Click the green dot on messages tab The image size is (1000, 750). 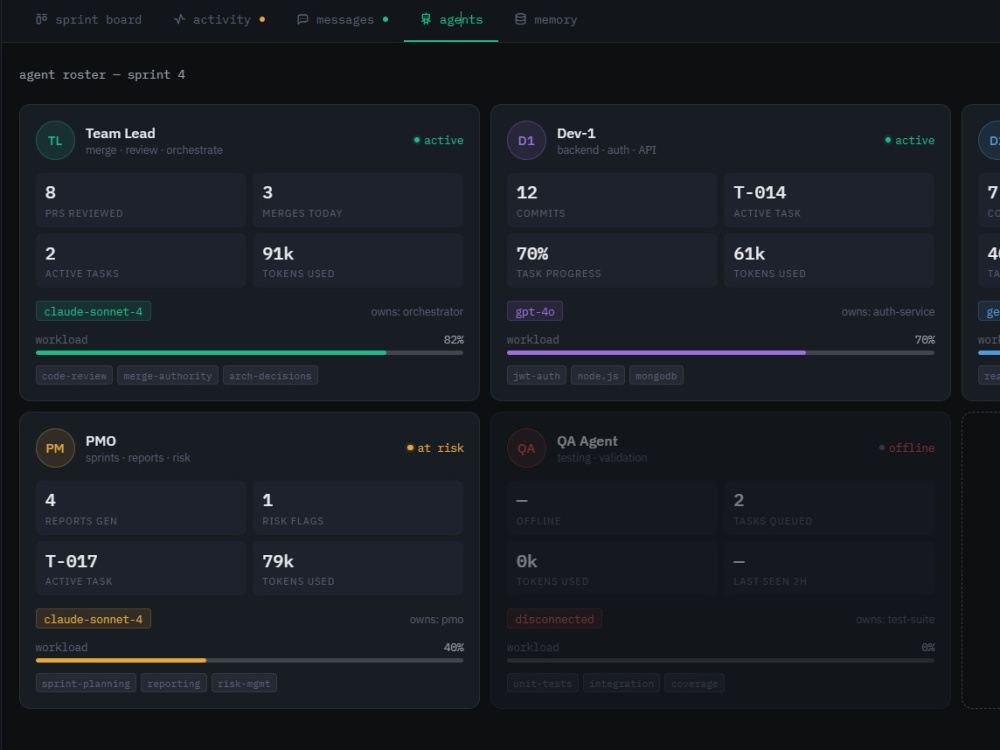385,20
